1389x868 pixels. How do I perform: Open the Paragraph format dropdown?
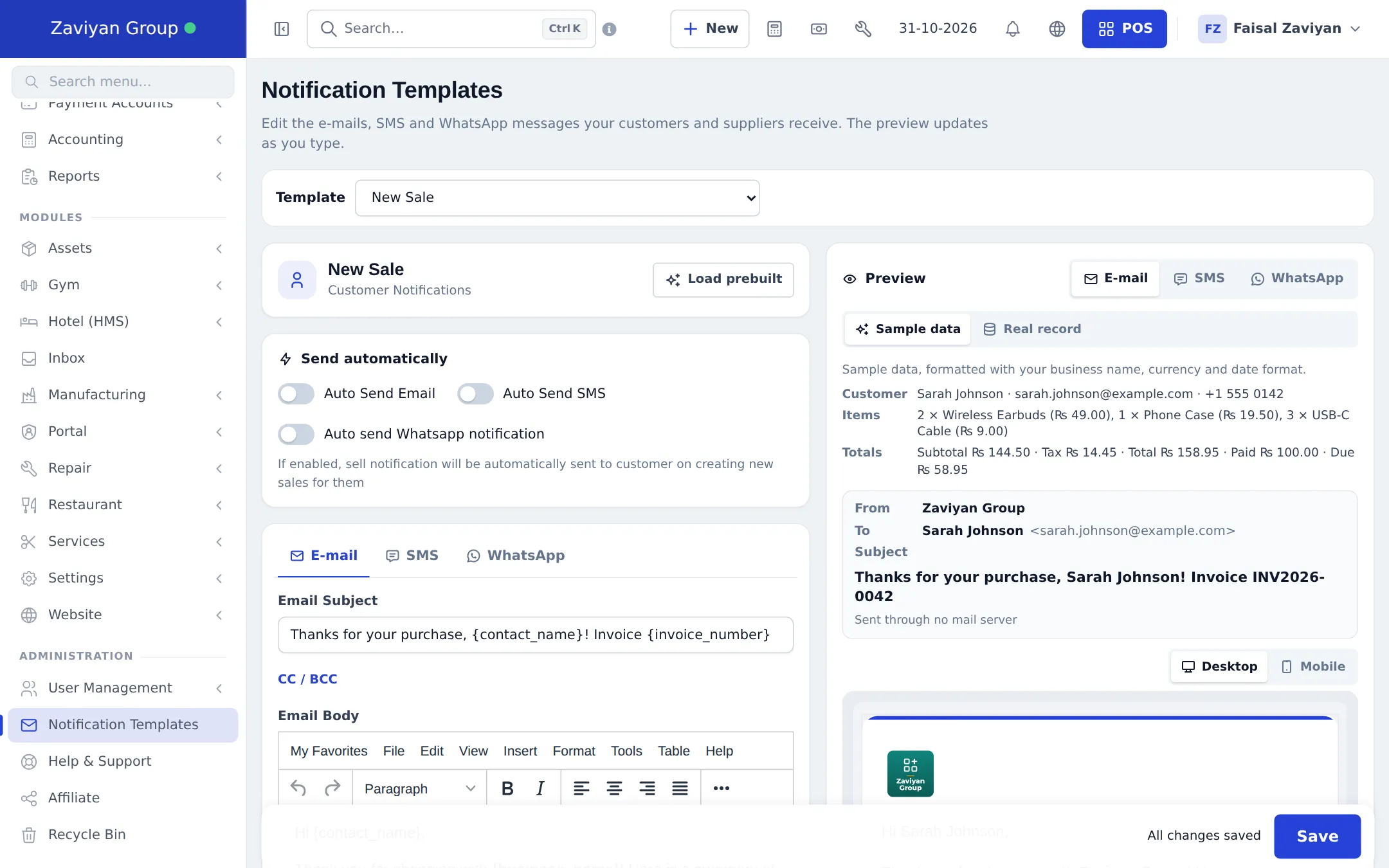tap(419, 788)
